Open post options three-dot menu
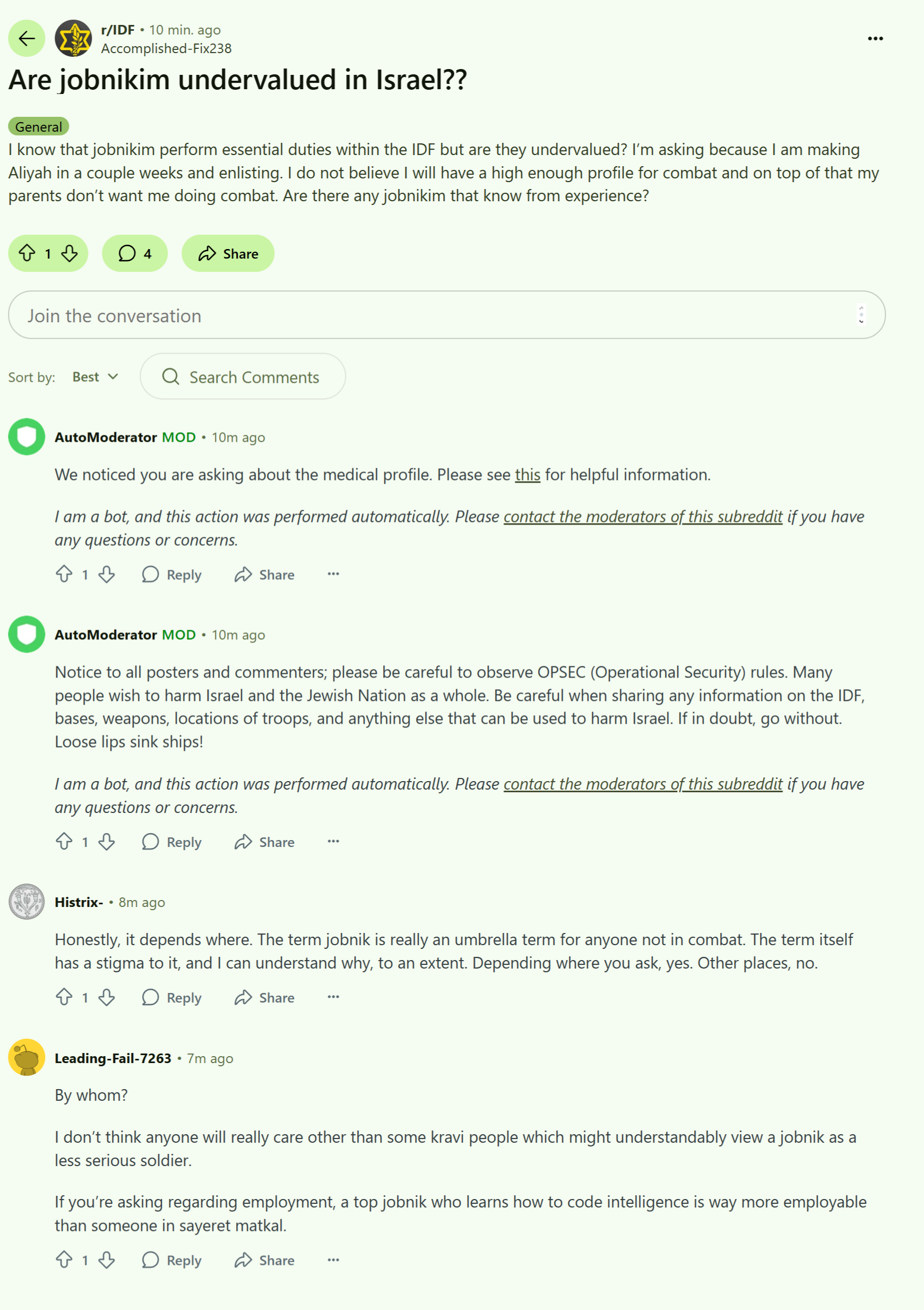 pos(875,38)
